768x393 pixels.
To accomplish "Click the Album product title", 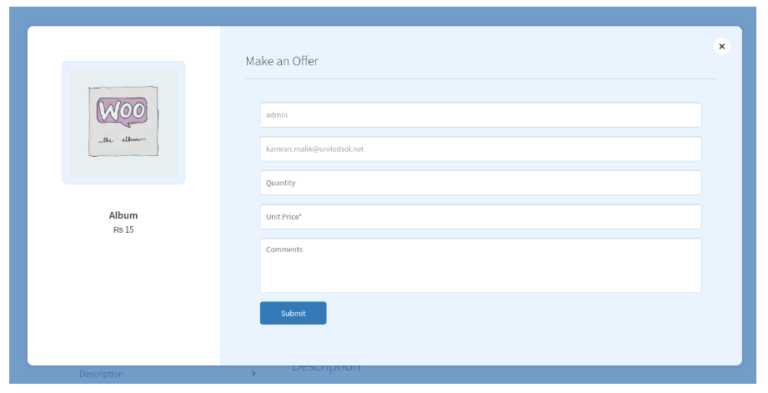I will (123, 215).
